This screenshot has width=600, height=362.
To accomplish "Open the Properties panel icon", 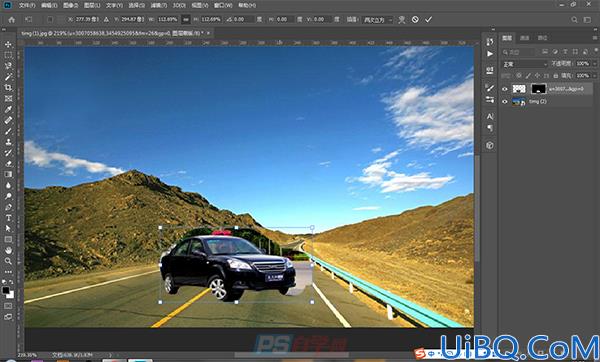I will click(x=490, y=70).
